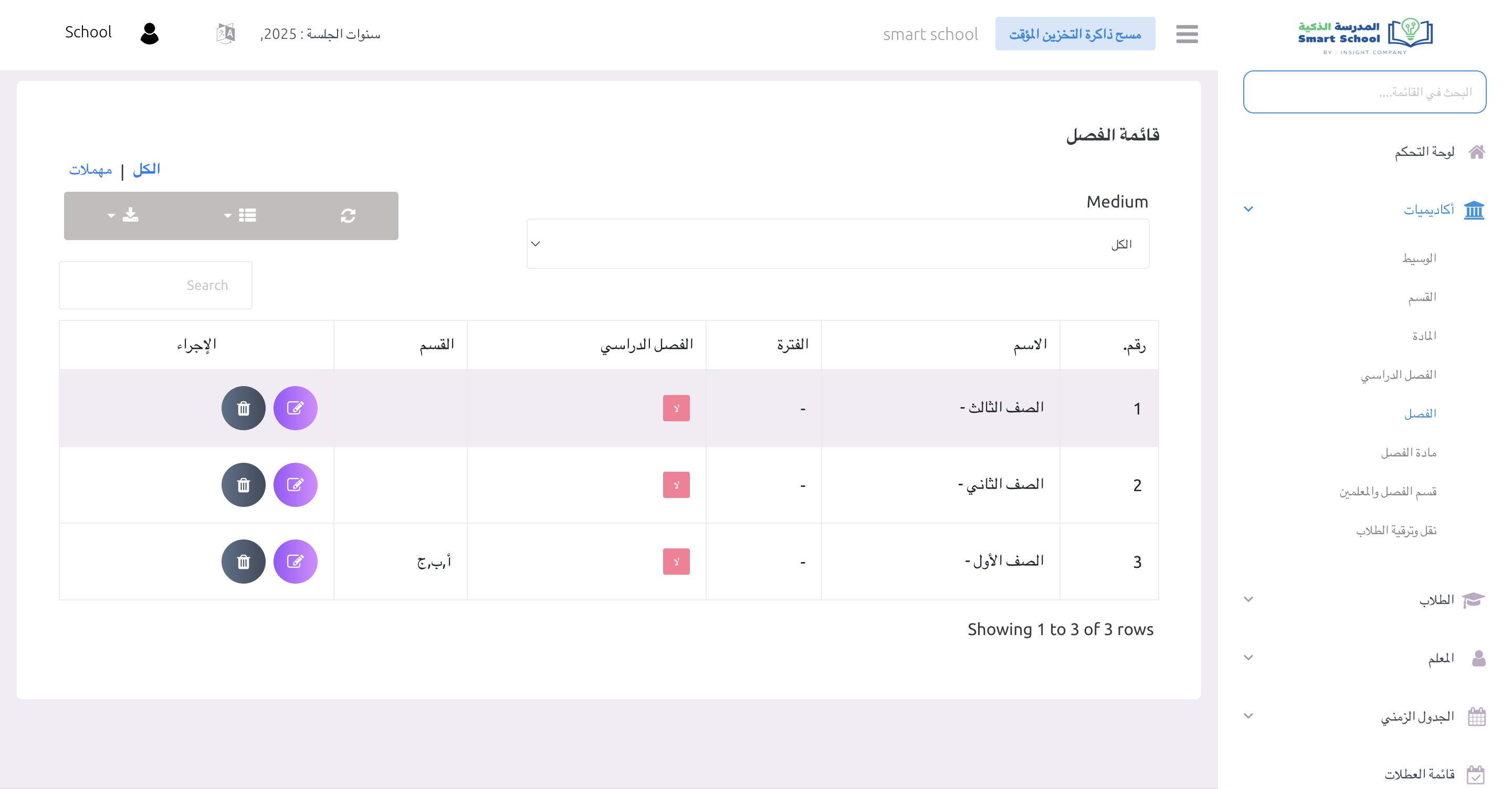Image resolution: width=1512 pixels, height=789 pixels.
Task: Open the user profile icon
Action: [150, 34]
